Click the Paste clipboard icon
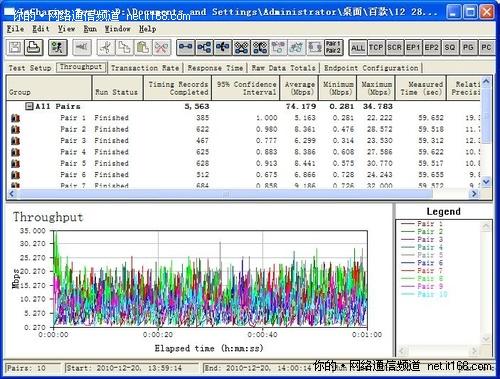 [x=143, y=48]
